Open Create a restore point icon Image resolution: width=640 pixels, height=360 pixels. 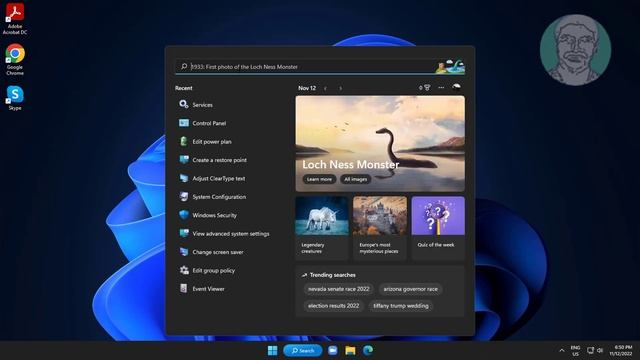click(x=184, y=160)
